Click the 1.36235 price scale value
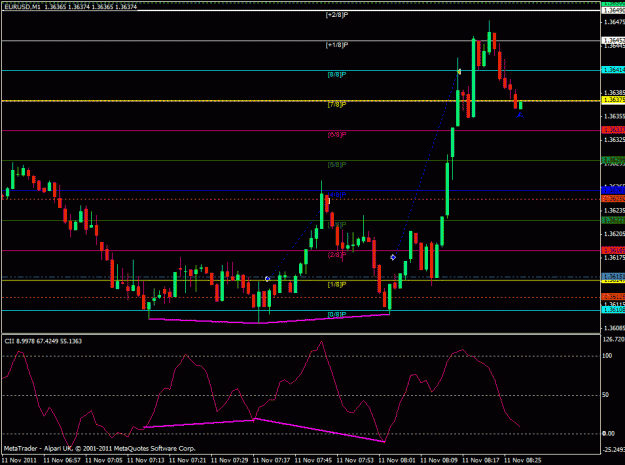The width and height of the screenshot is (625, 465). [614, 210]
